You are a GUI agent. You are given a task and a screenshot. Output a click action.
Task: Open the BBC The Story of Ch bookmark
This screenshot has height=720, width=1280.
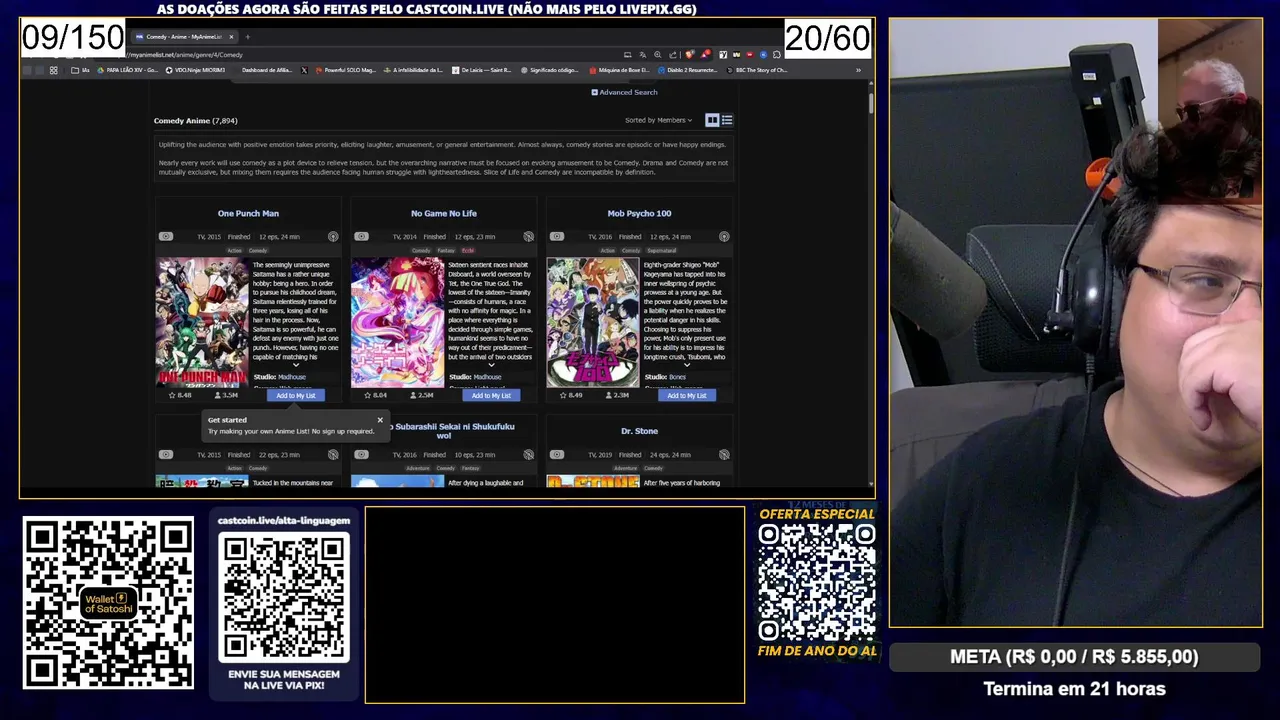pos(757,70)
